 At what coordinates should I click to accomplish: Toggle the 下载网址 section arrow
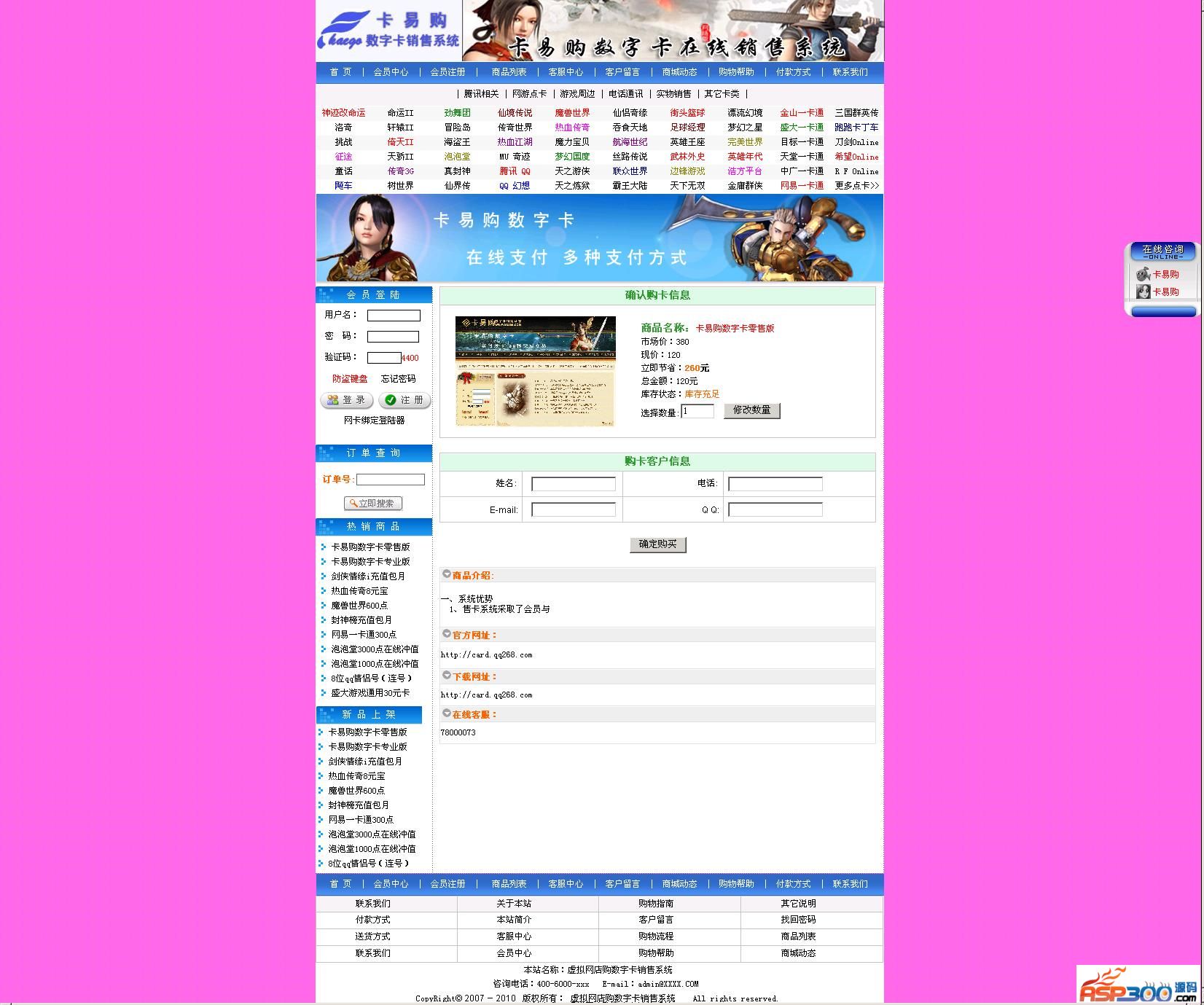(x=447, y=676)
